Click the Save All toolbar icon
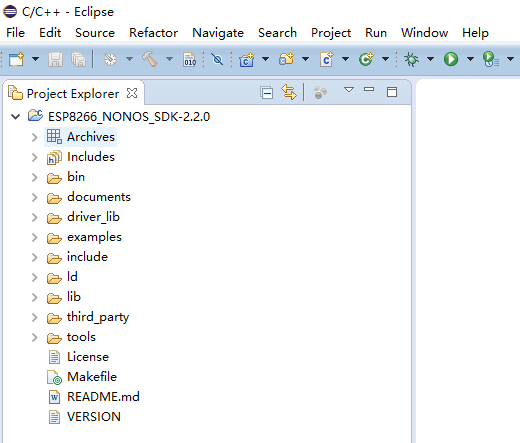This screenshot has height=443, width=520. [78, 59]
